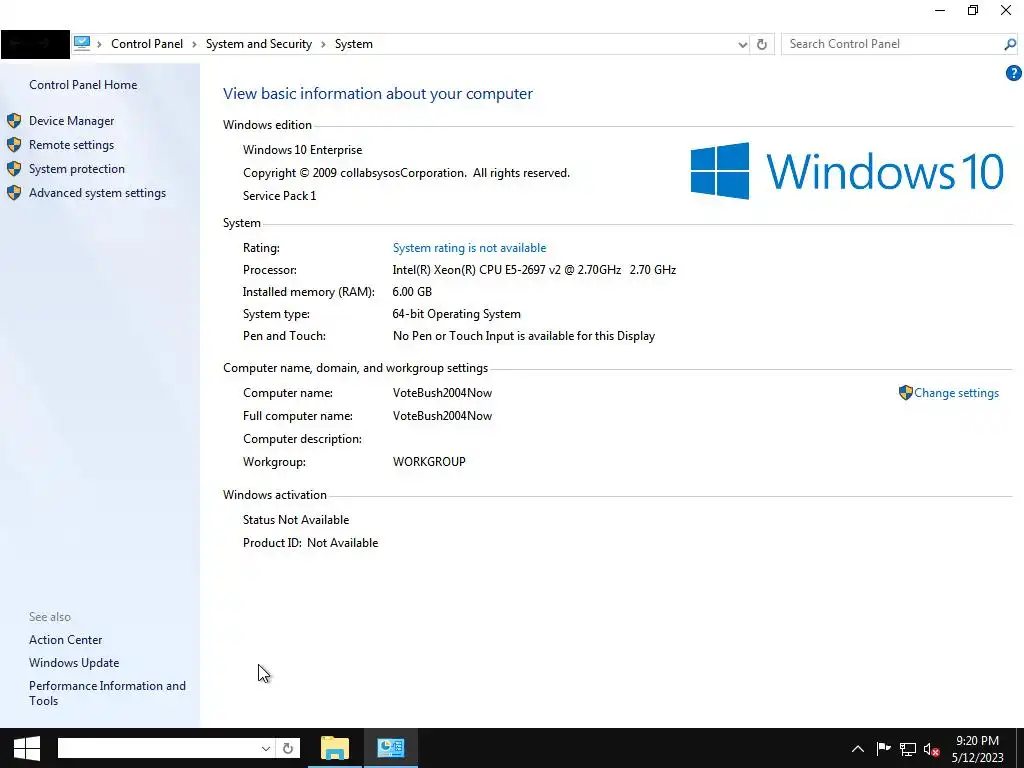
Task: Open File Explorer from taskbar
Action: click(x=334, y=748)
